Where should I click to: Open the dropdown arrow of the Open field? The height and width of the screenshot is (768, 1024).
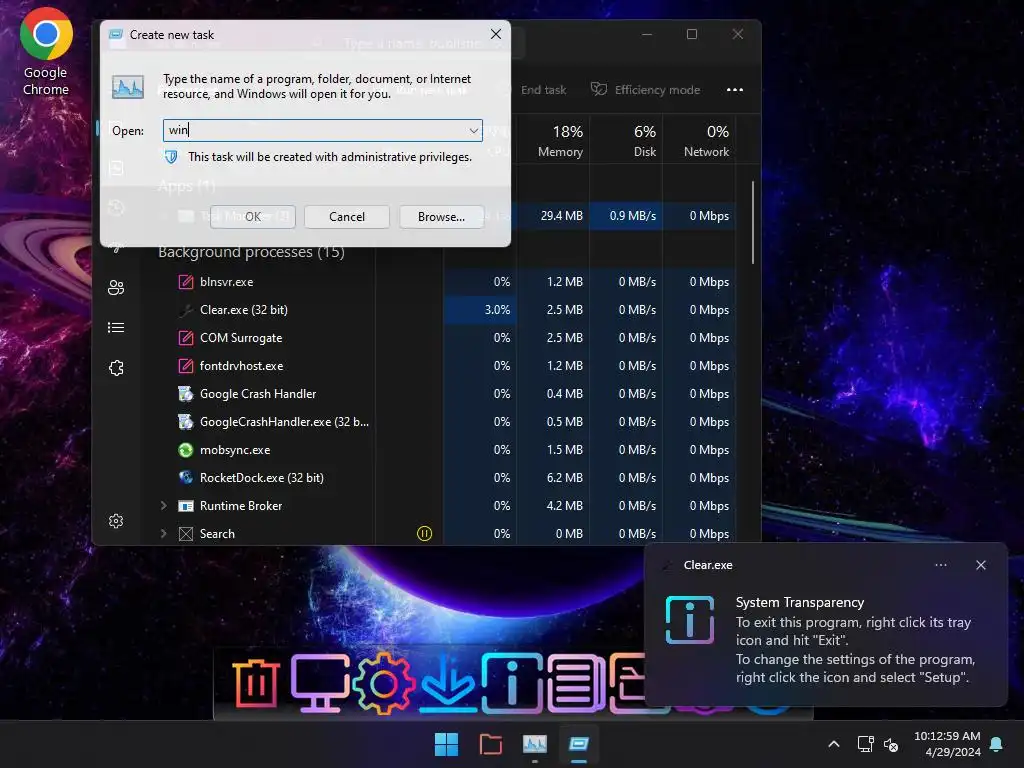473,131
